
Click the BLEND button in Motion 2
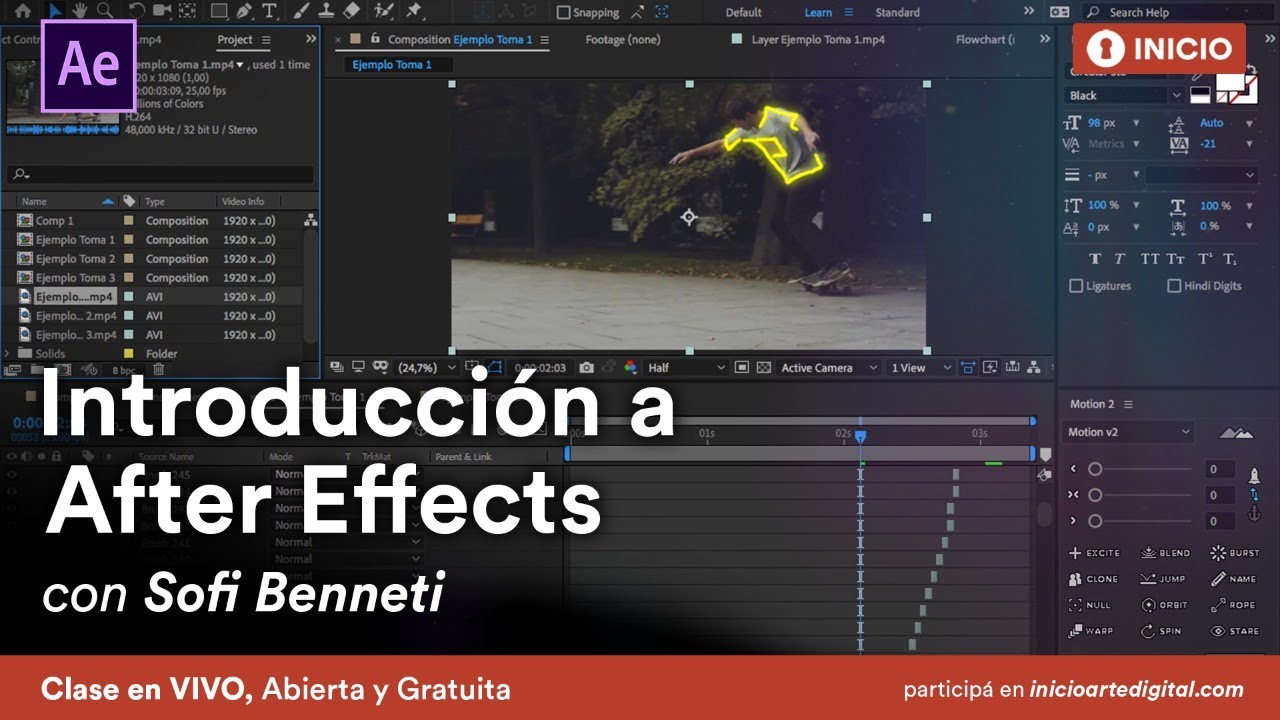[1166, 553]
